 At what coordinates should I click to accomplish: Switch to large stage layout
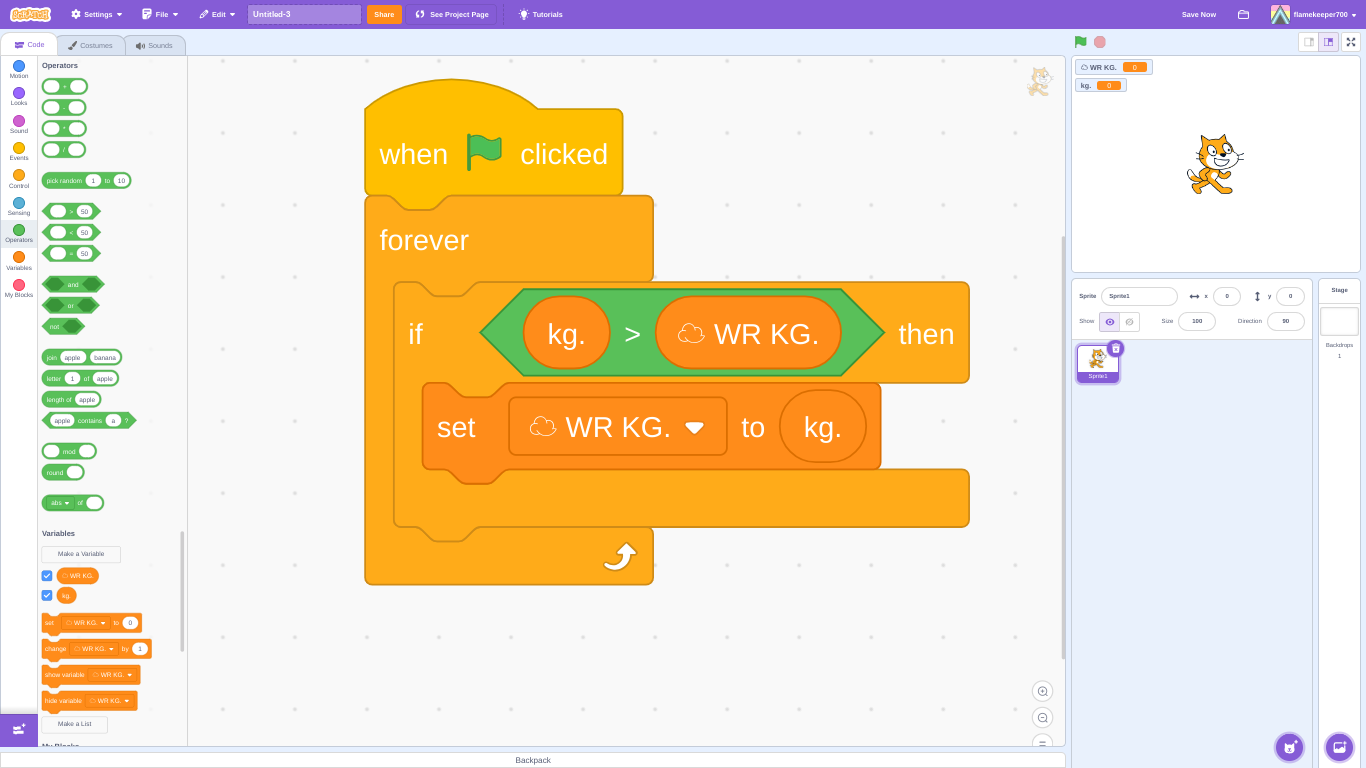click(1328, 42)
